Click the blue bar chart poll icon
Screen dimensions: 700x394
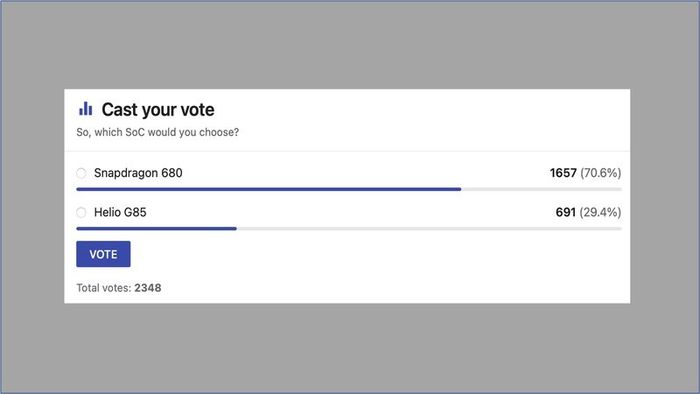point(85,108)
